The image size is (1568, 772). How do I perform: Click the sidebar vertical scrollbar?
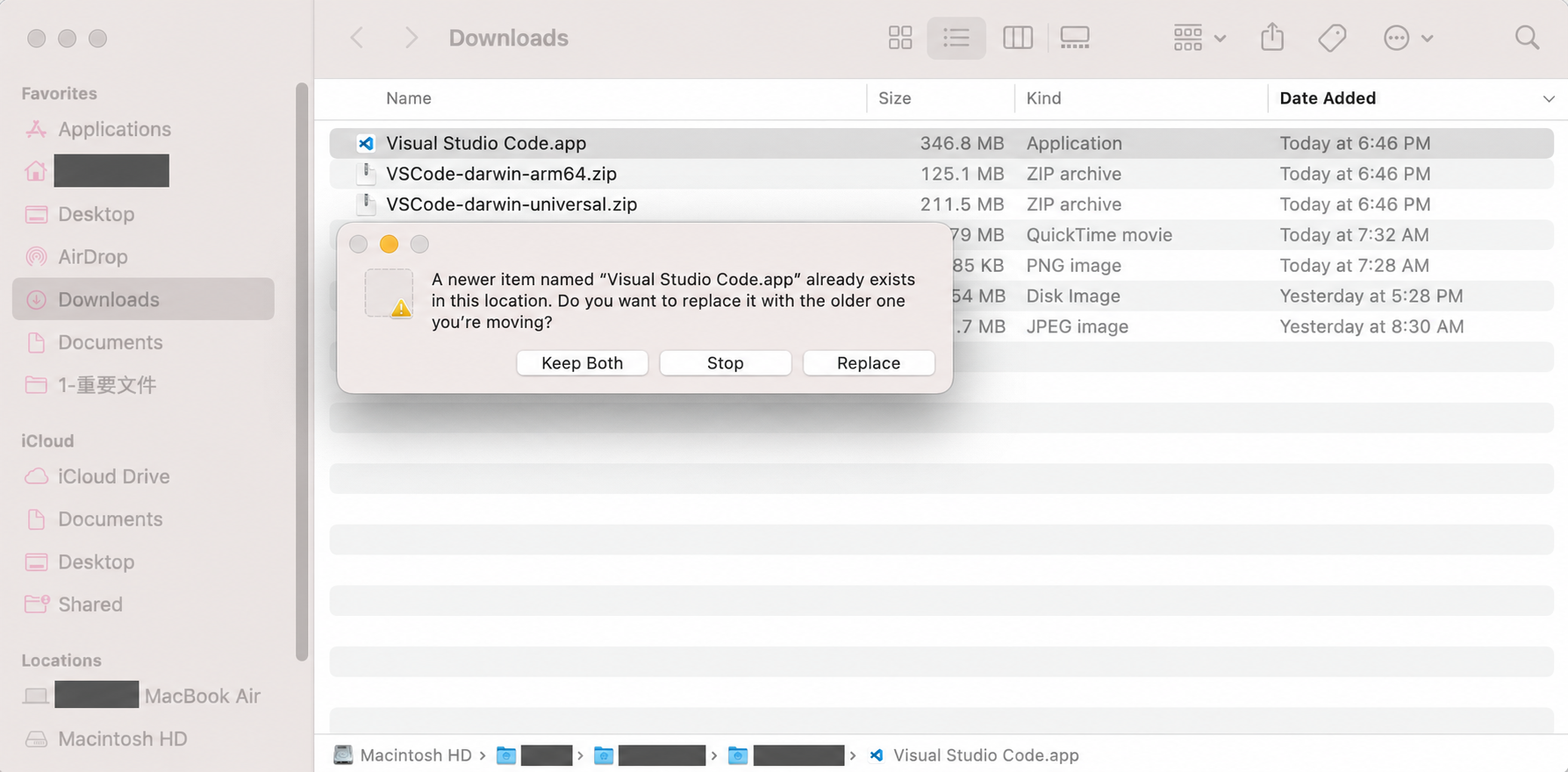pos(302,372)
